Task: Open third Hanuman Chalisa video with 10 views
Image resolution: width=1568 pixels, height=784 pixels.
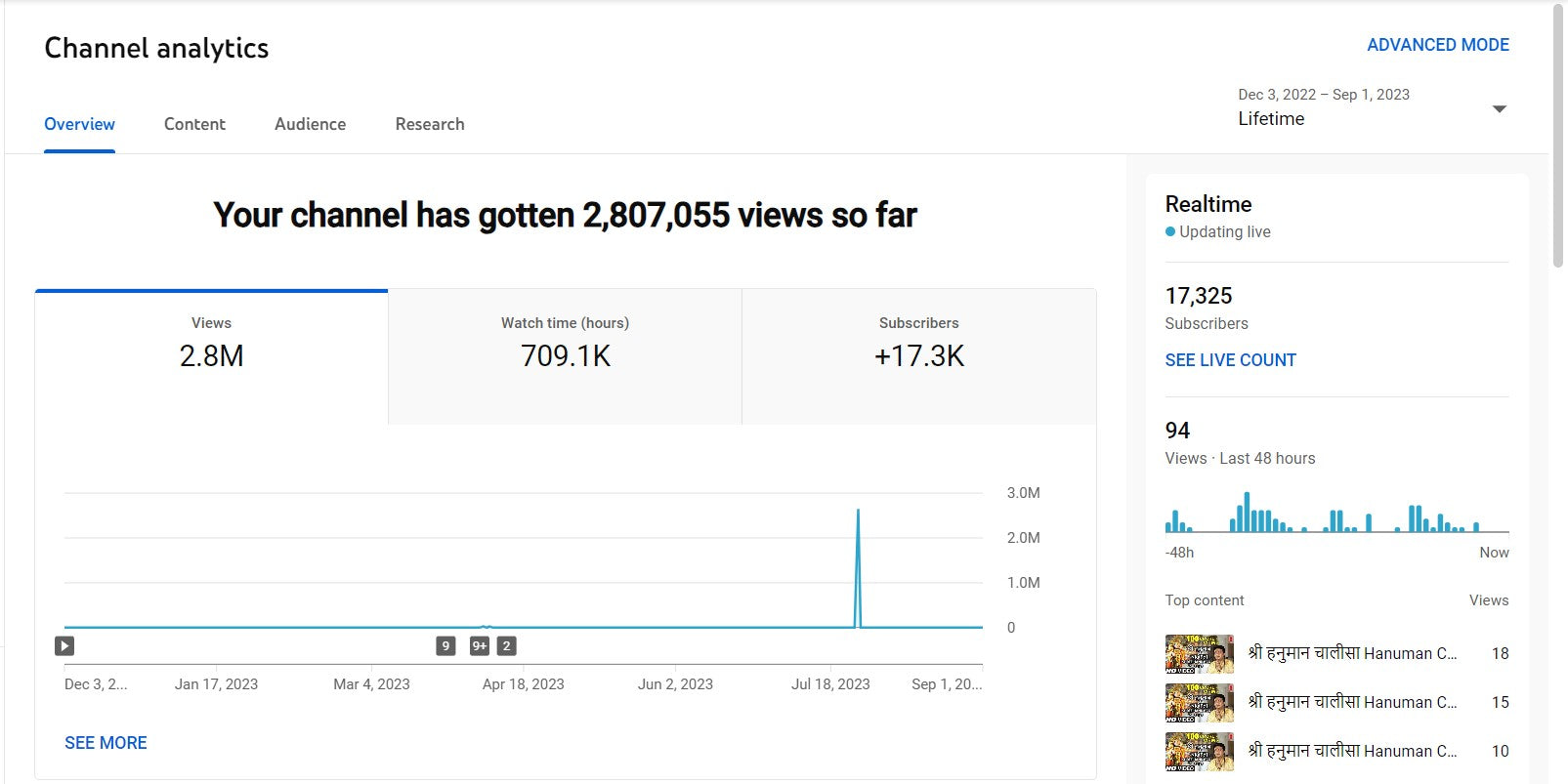Action: (x=1351, y=751)
